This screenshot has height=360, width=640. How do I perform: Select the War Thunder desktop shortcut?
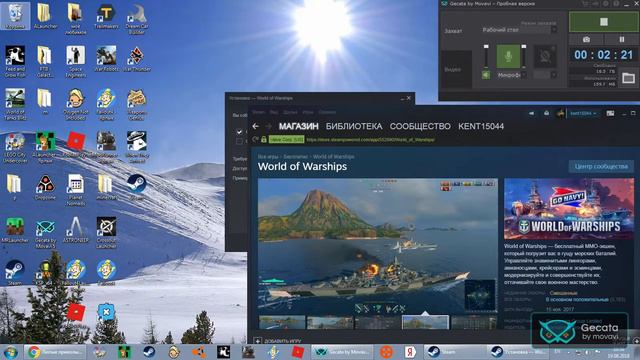(x=137, y=59)
